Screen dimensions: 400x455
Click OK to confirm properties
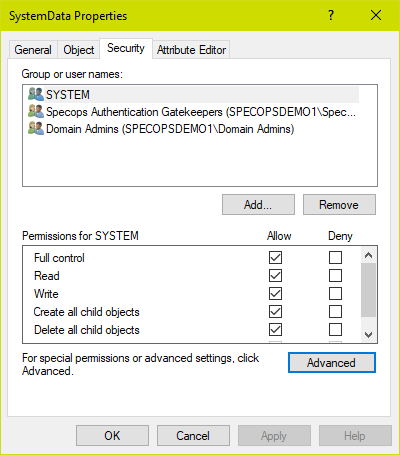click(x=112, y=435)
